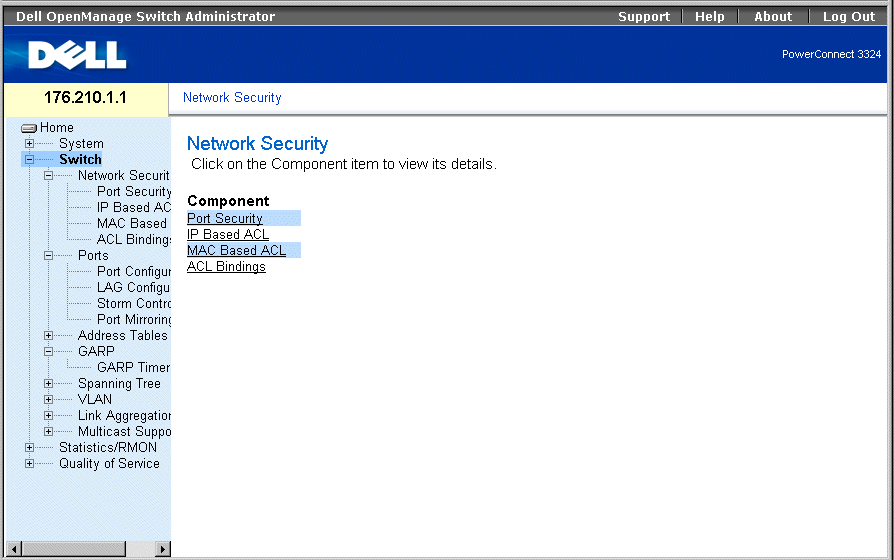894x560 pixels.
Task: Open the Port Security component link
Action: click(x=225, y=218)
